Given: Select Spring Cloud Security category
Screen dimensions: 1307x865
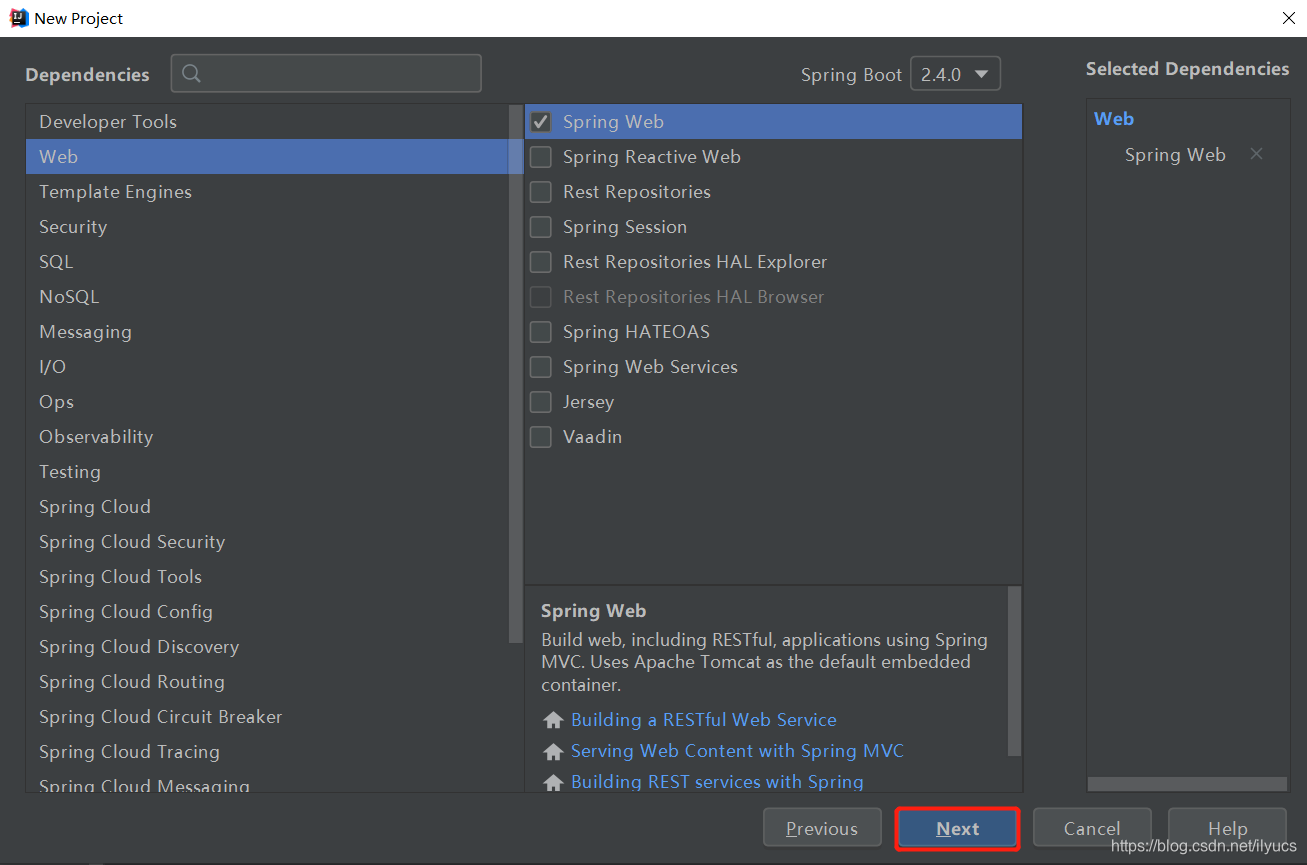Looking at the screenshot, I should coord(268,542).
